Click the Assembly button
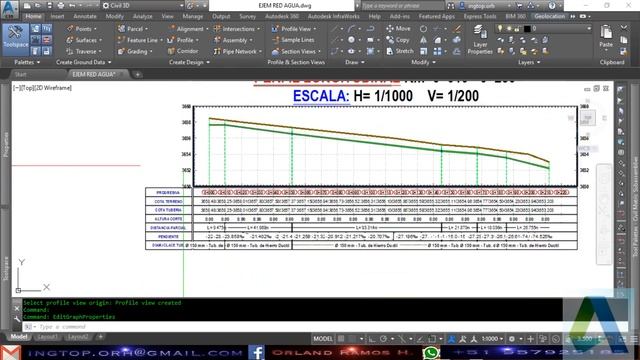This screenshot has width=640, height=360. click(x=233, y=40)
